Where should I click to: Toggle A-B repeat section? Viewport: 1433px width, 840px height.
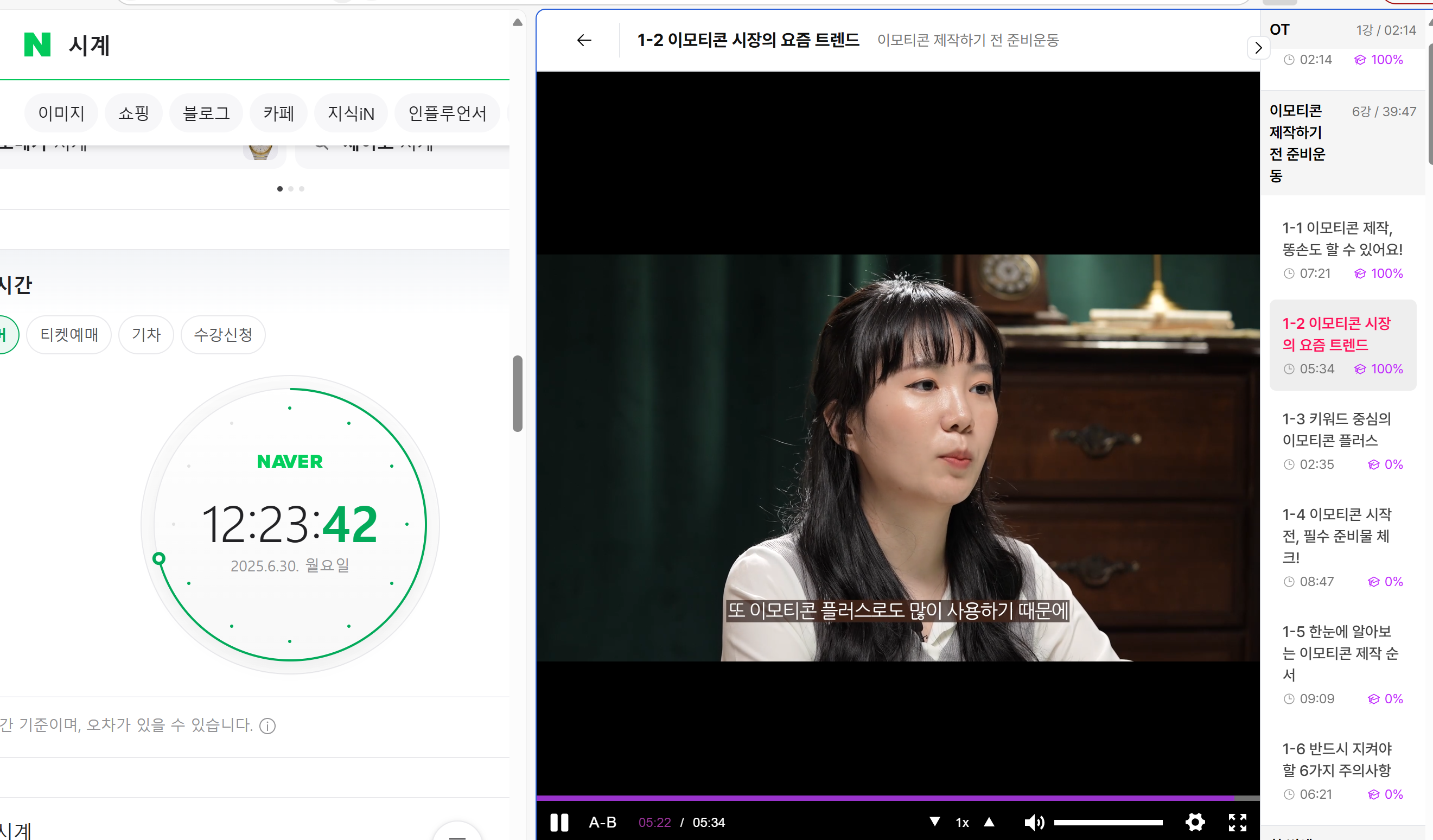(602, 823)
